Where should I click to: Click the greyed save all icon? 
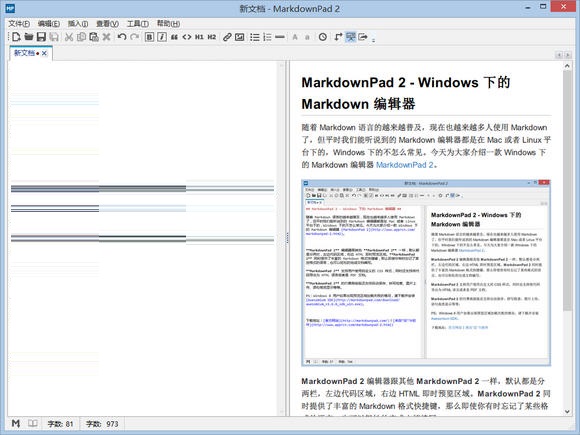coord(54,37)
